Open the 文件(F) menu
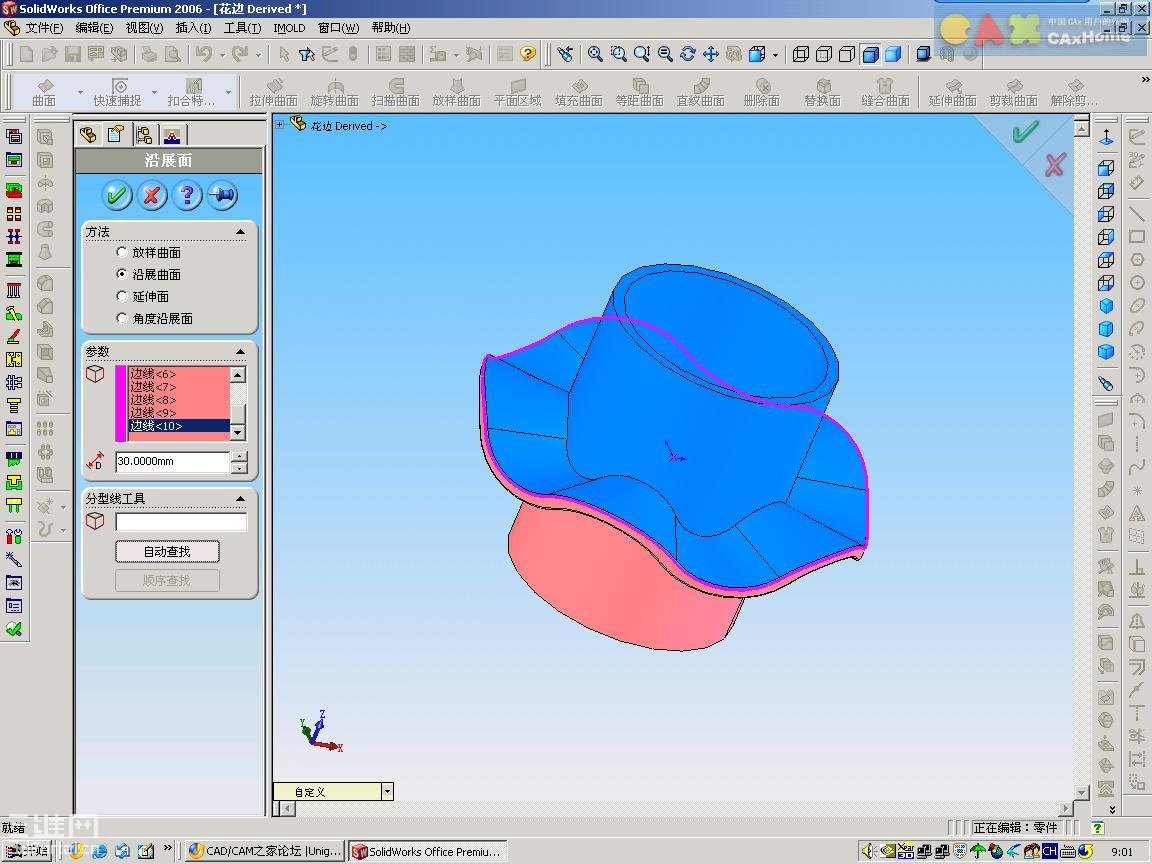Image resolution: width=1152 pixels, height=864 pixels. [x=44, y=28]
